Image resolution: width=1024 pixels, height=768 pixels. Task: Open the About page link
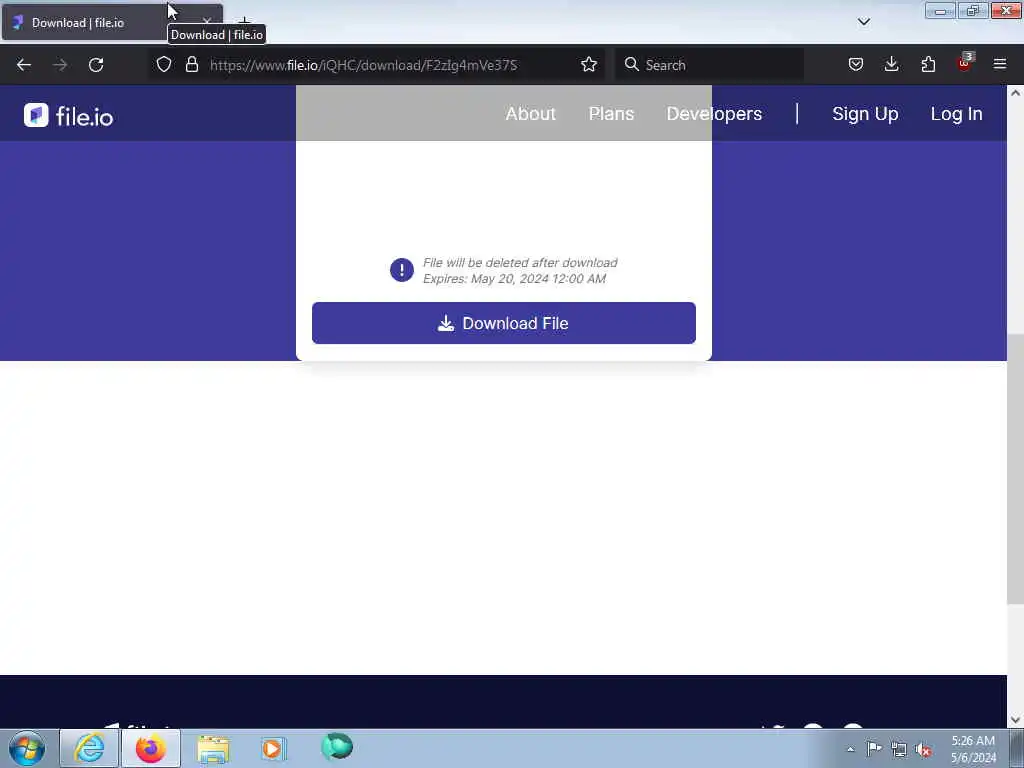530,114
